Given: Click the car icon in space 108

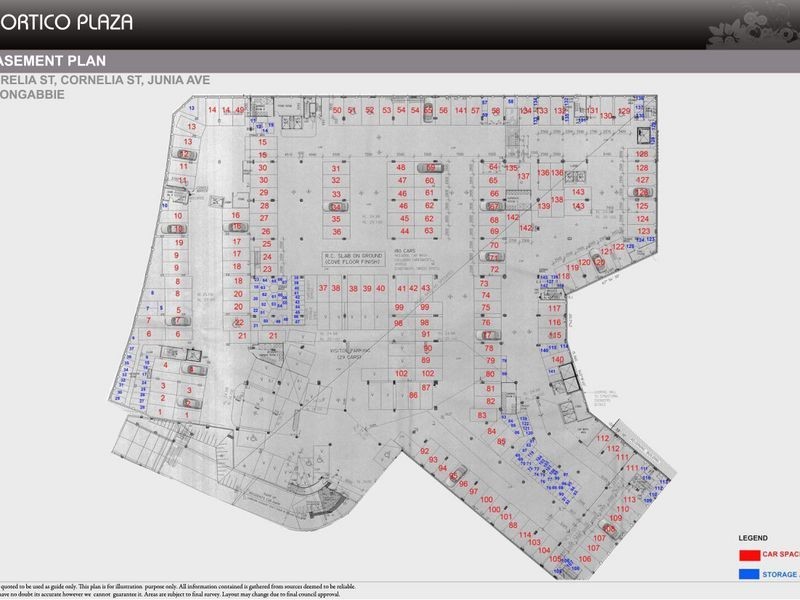Looking at the screenshot, I should [610, 529].
